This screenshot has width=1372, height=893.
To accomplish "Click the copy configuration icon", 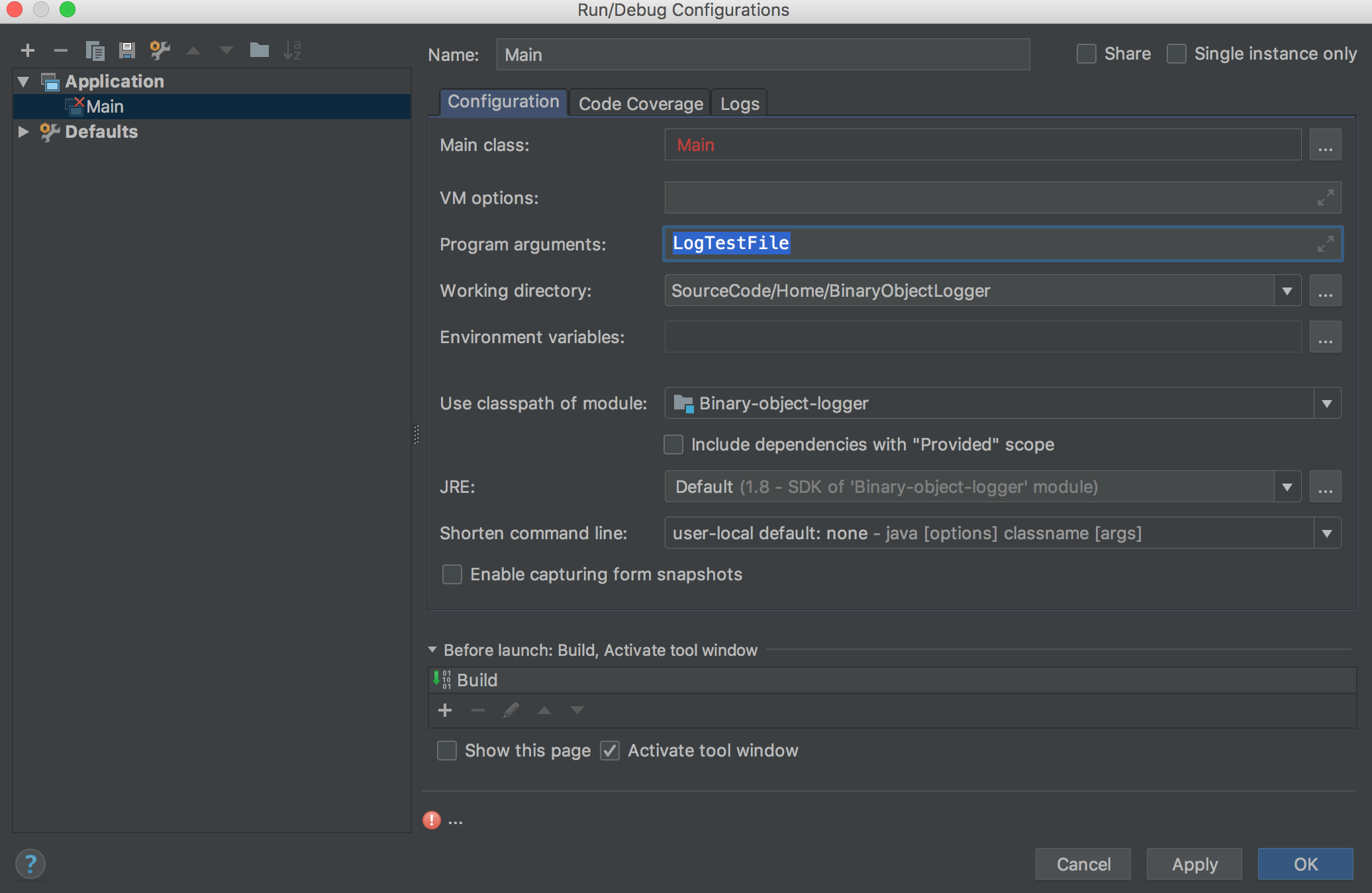I will click(x=95, y=50).
